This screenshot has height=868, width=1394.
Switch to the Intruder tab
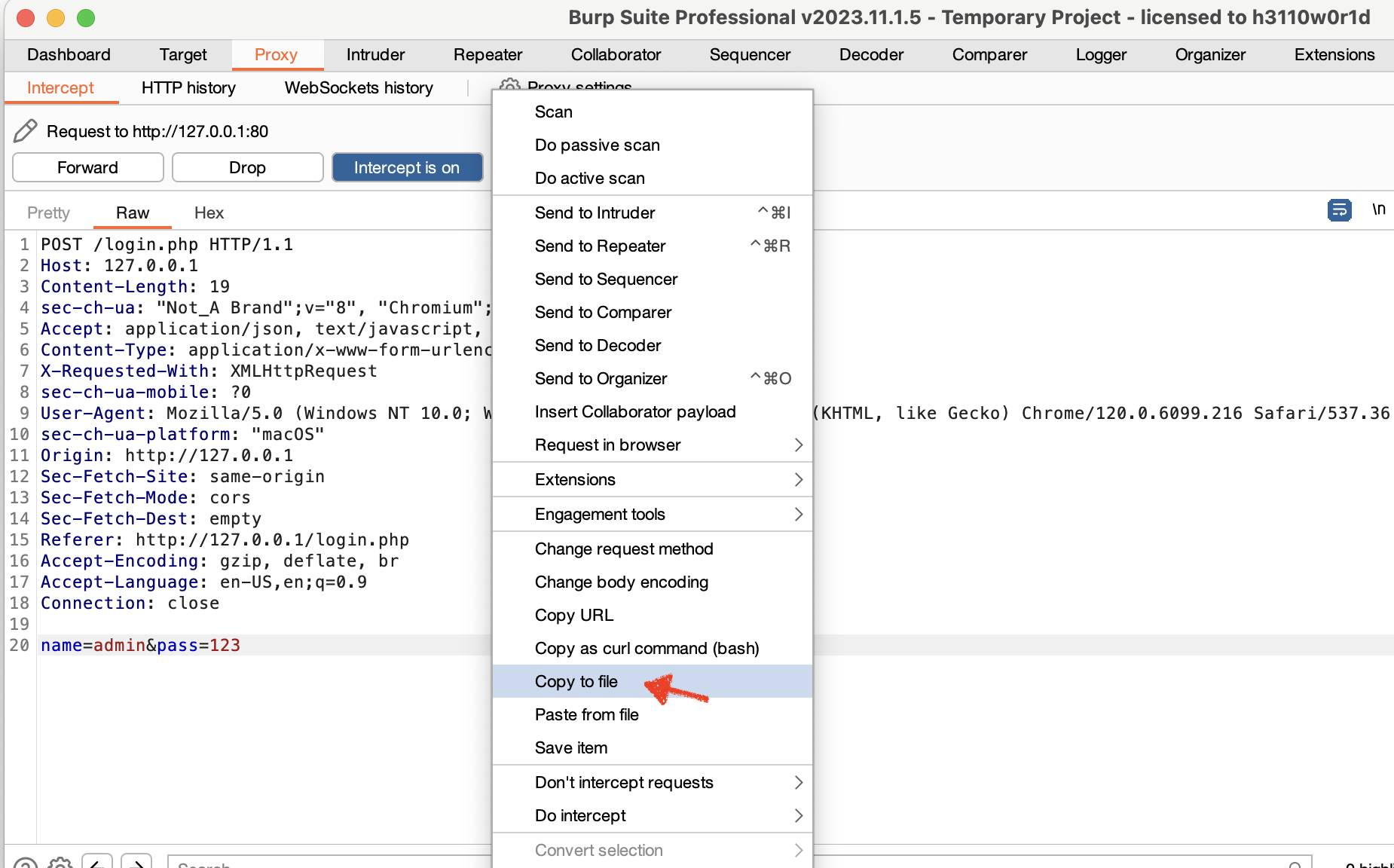pyautogui.click(x=375, y=54)
